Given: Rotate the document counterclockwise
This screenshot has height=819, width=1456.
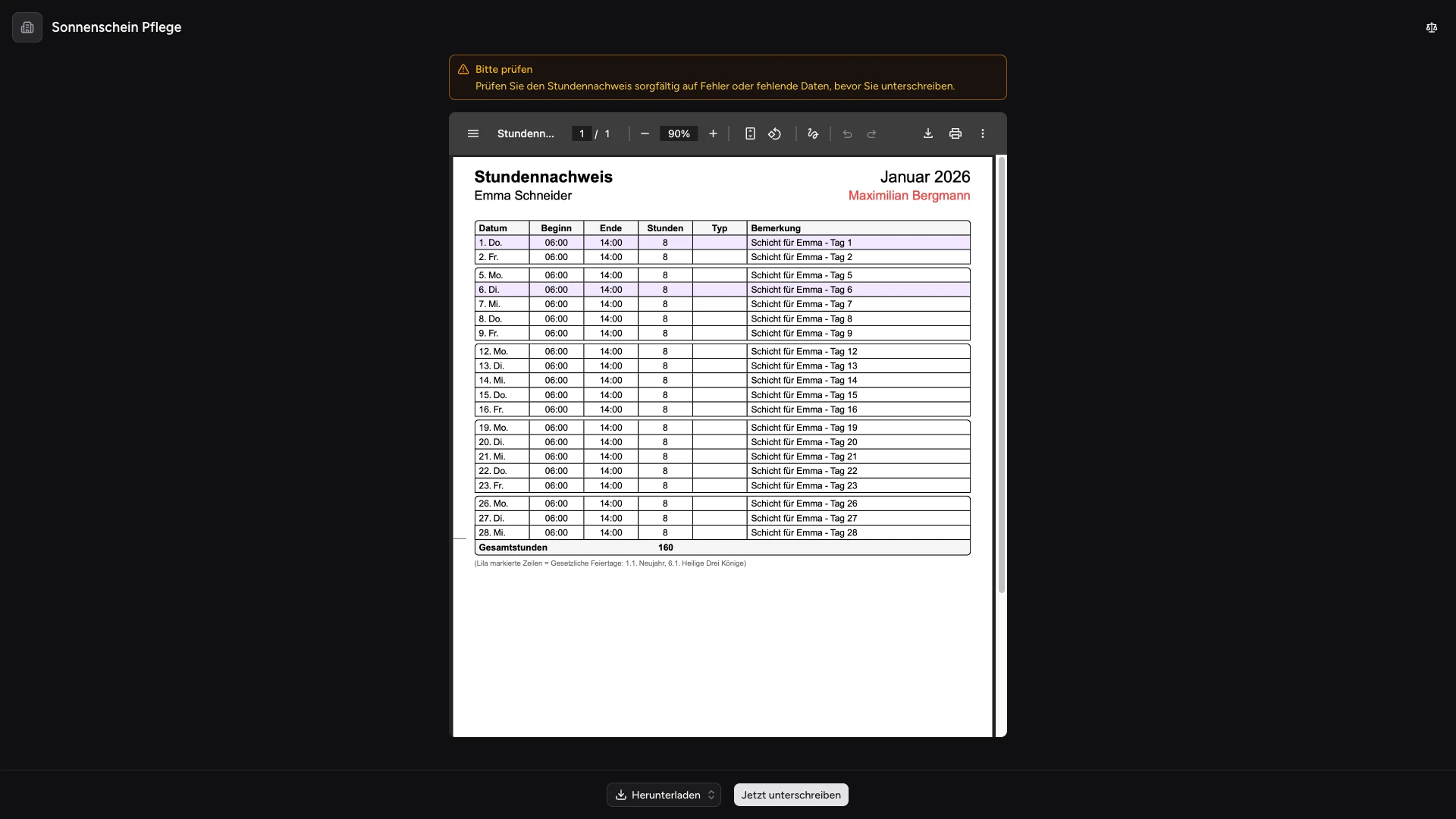Looking at the screenshot, I should coord(774,133).
